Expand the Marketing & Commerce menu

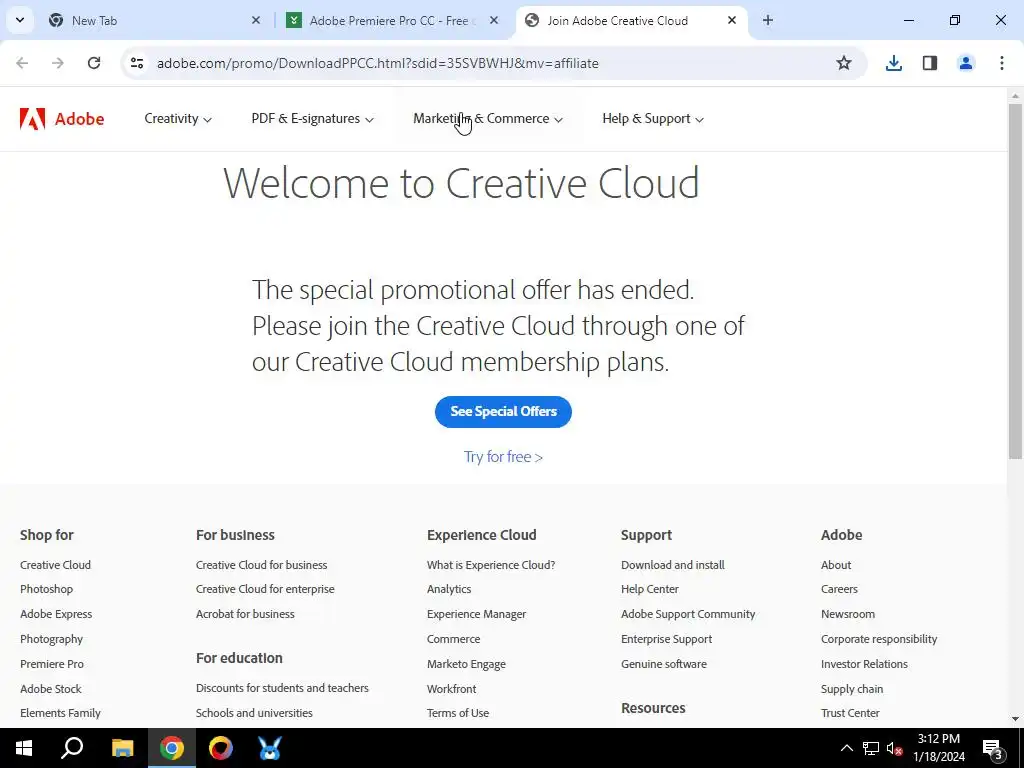tap(487, 119)
